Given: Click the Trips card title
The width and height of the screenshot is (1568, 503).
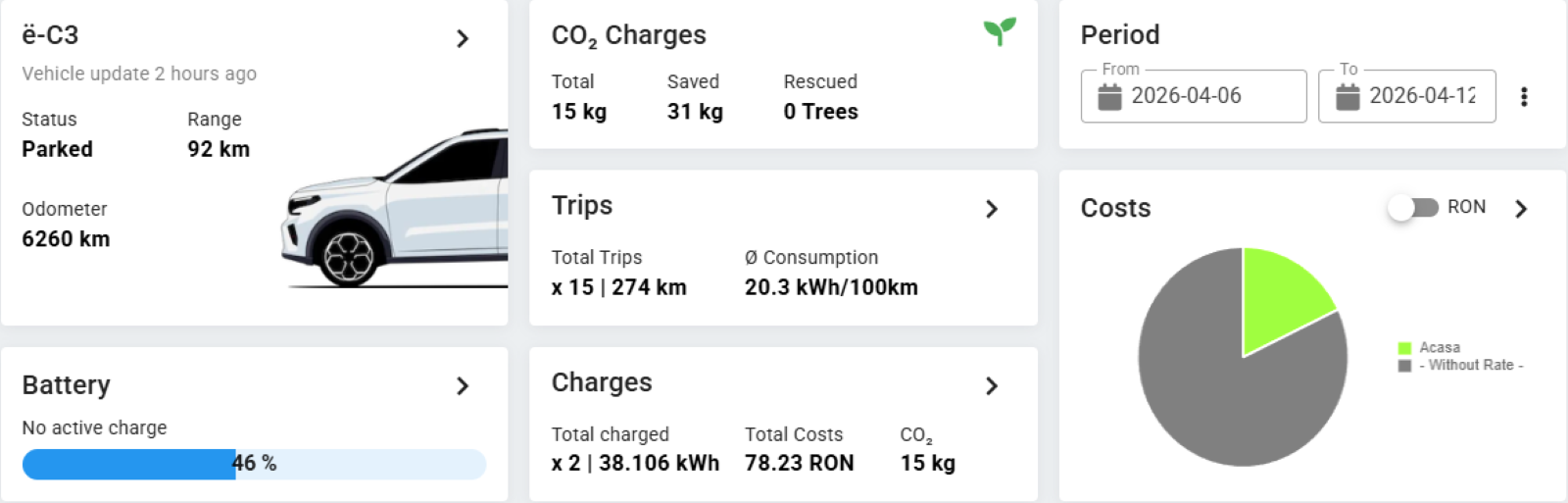Looking at the screenshot, I should click(x=582, y=206).
